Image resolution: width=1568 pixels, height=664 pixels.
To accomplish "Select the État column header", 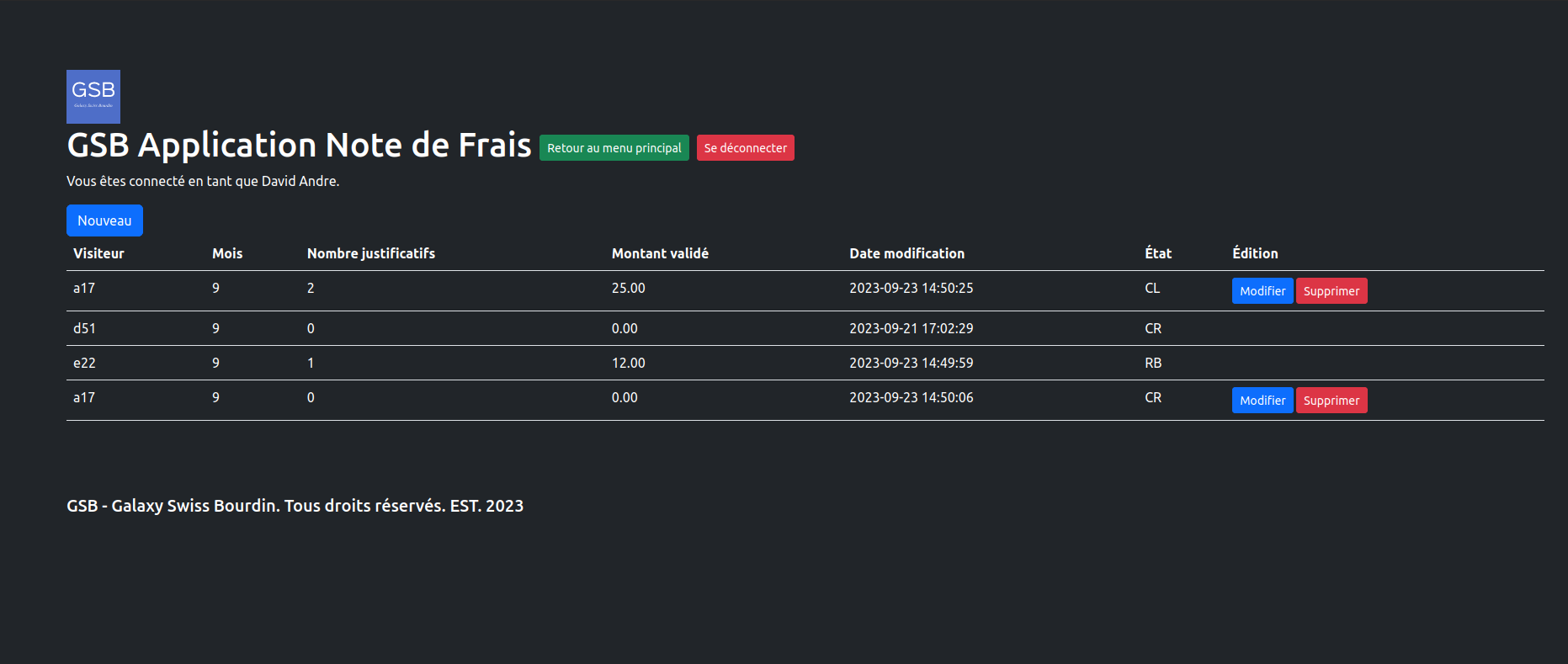I will point(1158,253).
